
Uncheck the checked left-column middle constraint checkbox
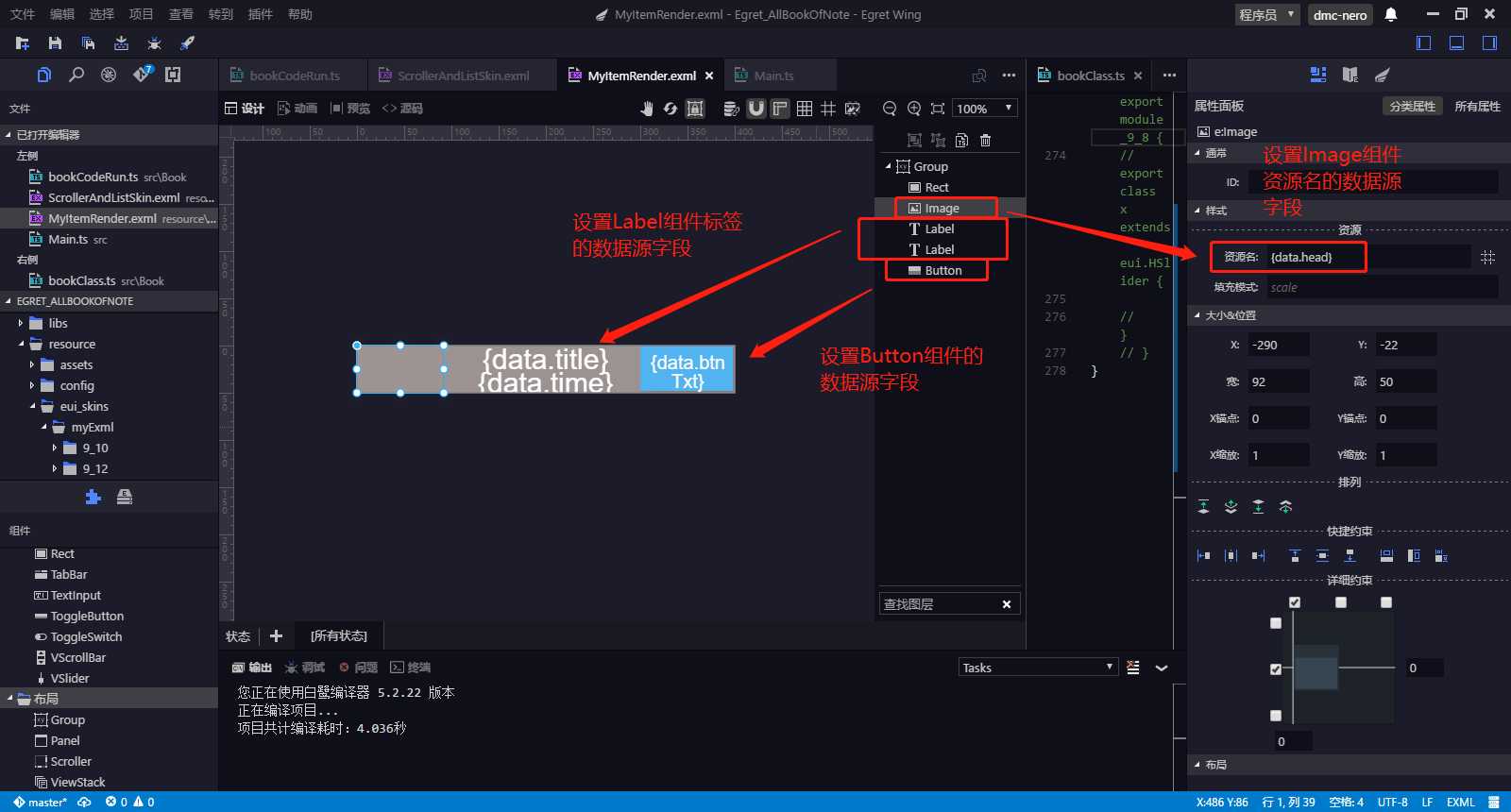coord(1276,668)
